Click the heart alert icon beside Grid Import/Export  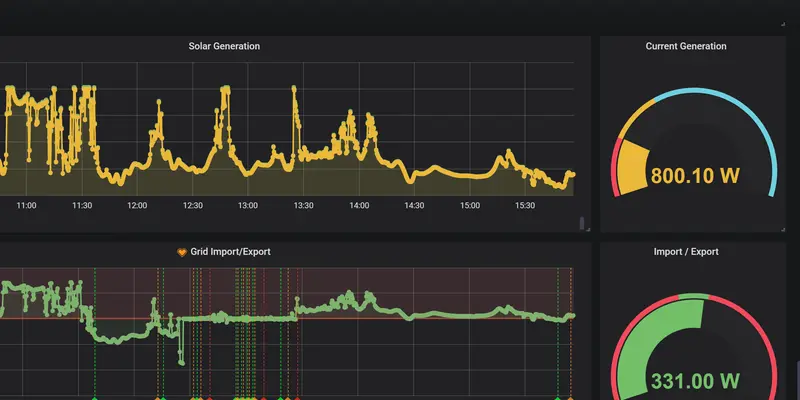tap(182, 252)
